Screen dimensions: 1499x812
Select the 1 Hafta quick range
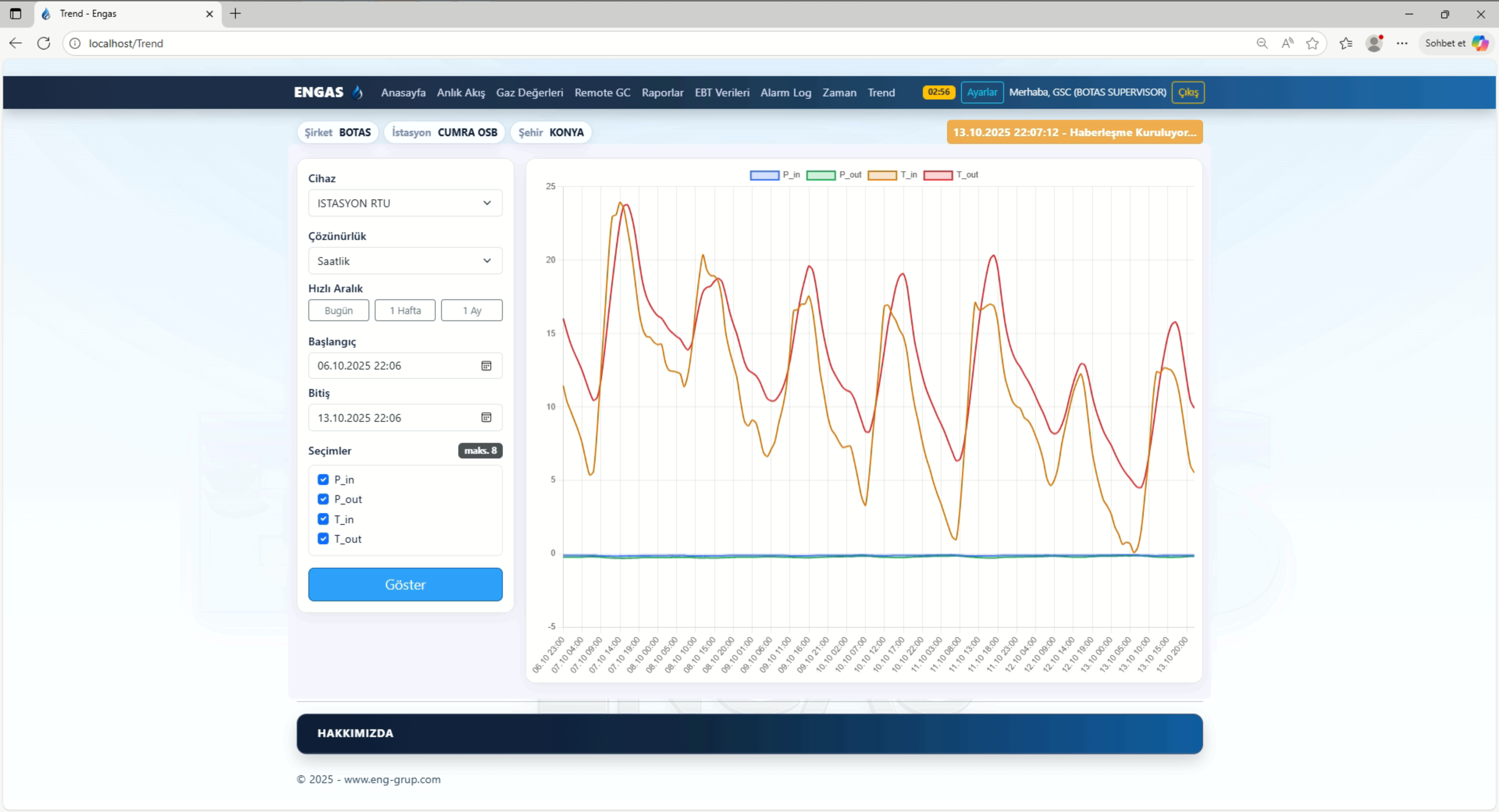point(405,310)
